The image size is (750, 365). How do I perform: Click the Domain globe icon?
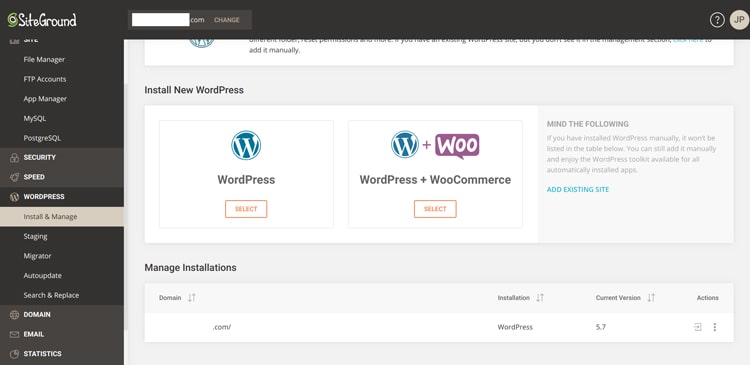[14, 315]
